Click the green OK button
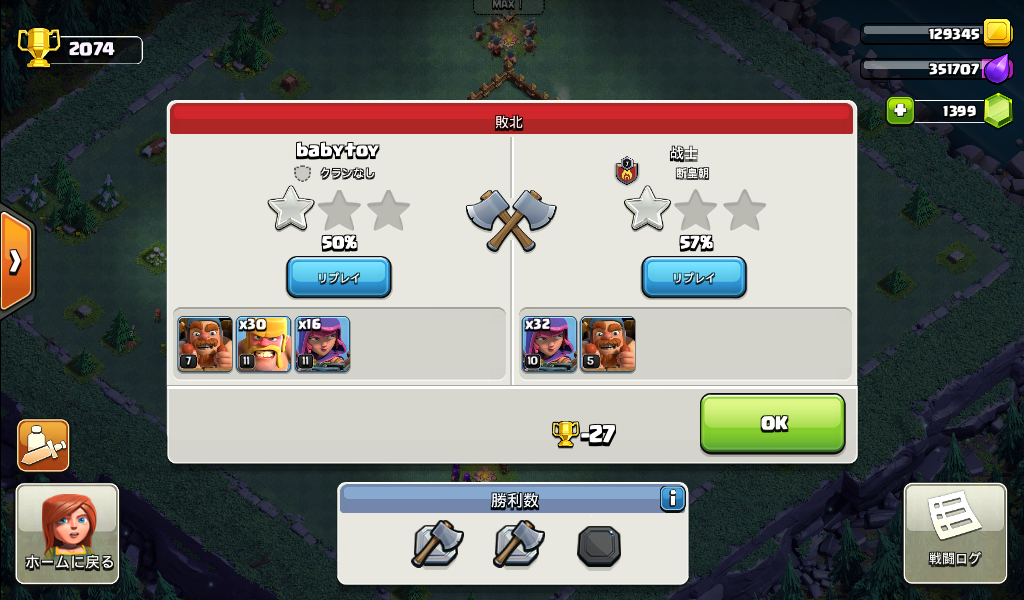 (x=773, y=423)
